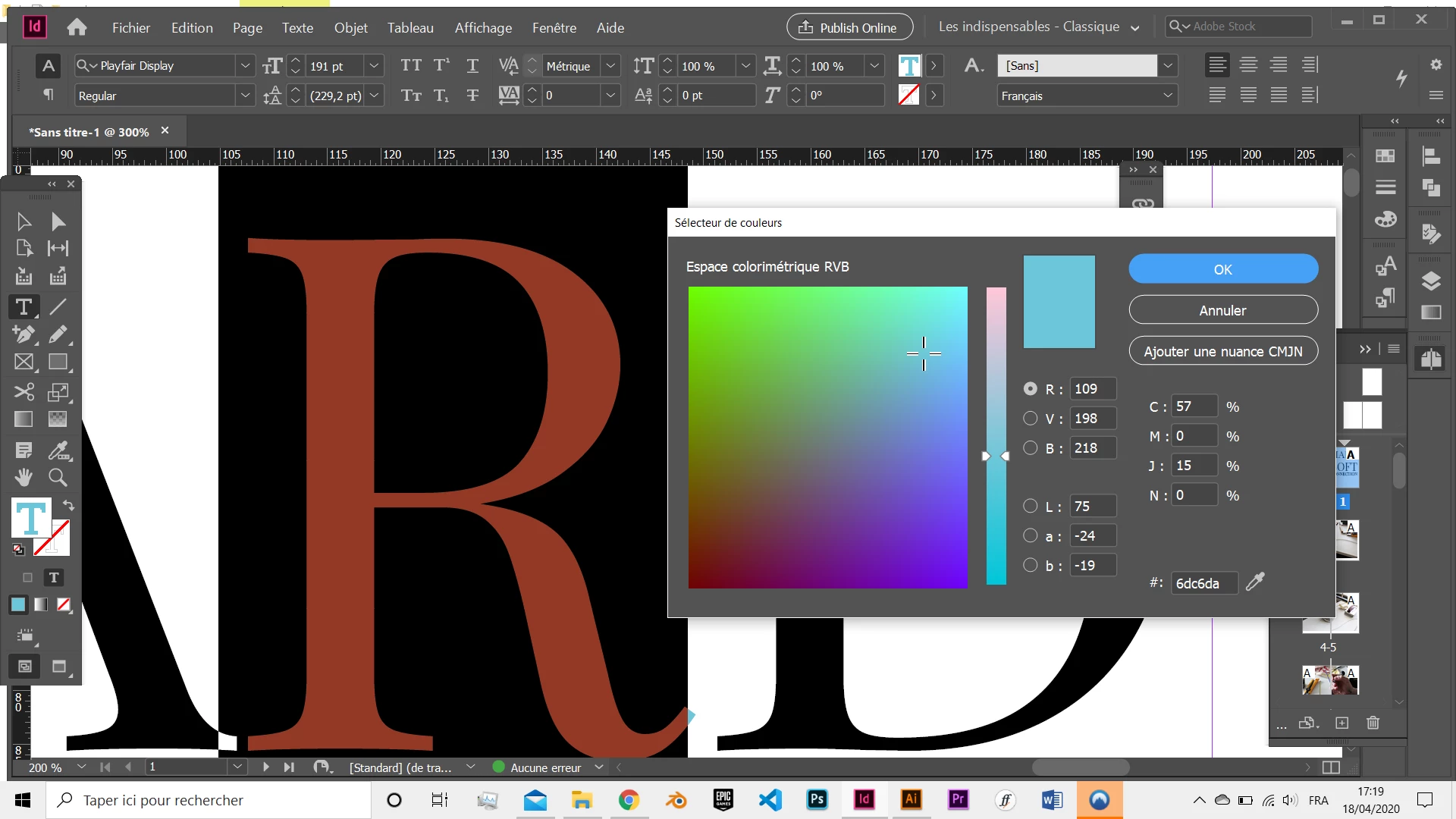Select the V (green) radio button
Image resolution: width=1456 pixels, height=819 pixels.
click(x=1030, y=418)
